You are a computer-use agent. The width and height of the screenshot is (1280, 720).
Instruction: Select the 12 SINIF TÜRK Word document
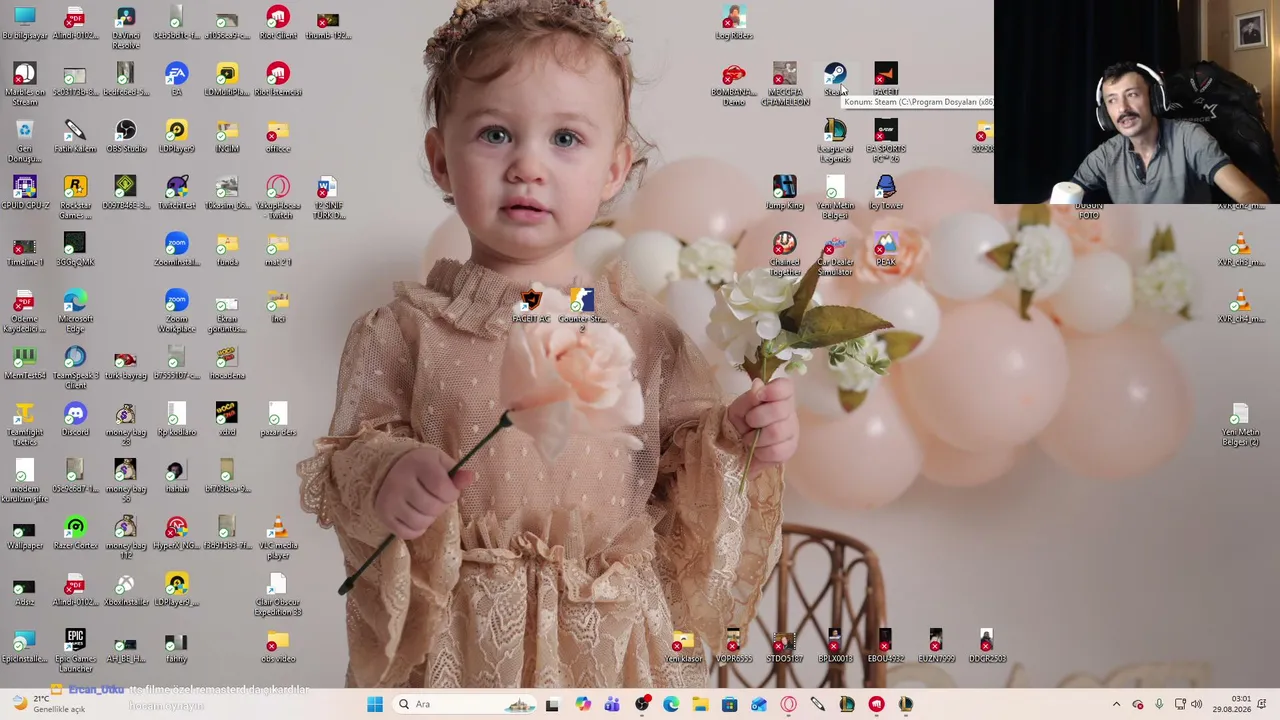tap(328, 199)
